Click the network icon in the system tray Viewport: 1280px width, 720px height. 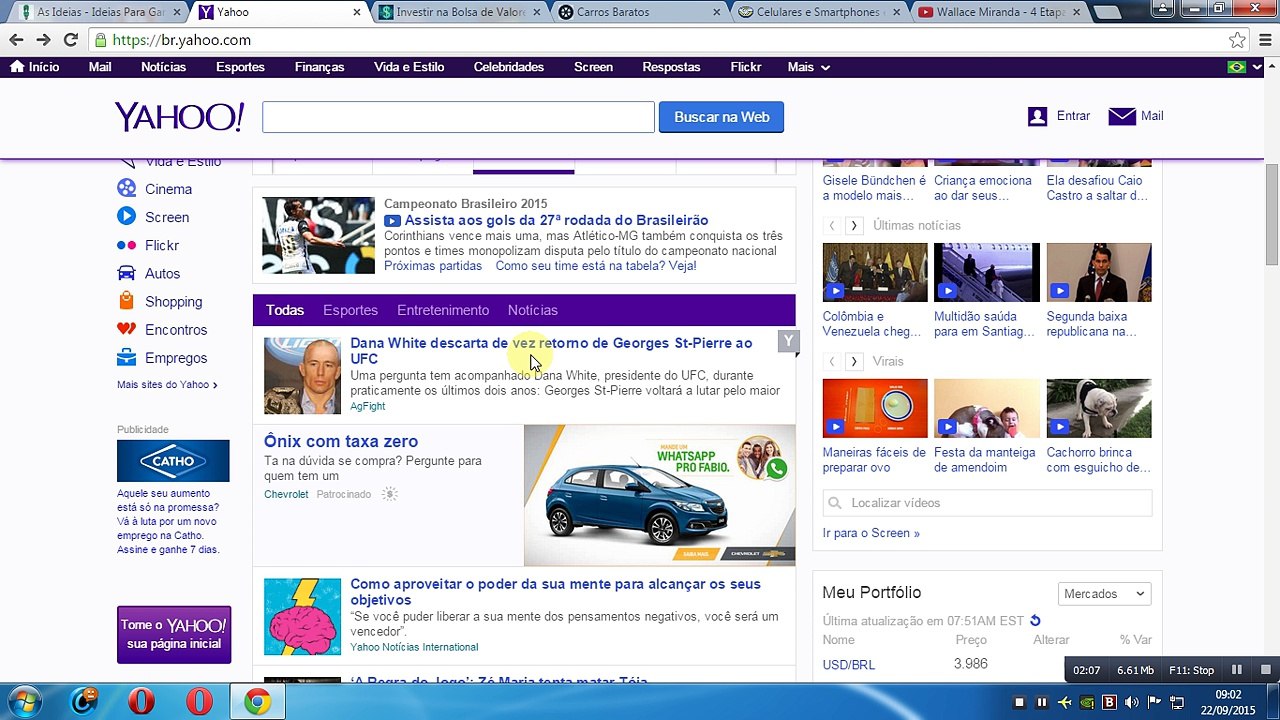coord(1177,702)
